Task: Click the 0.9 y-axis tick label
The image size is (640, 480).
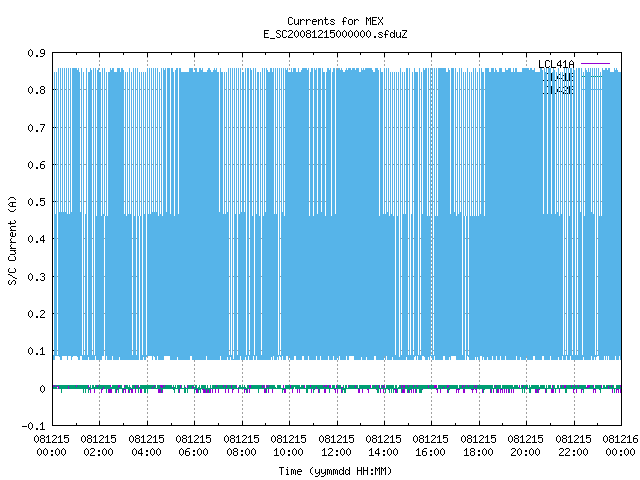Action: click(x=36, y=53)
